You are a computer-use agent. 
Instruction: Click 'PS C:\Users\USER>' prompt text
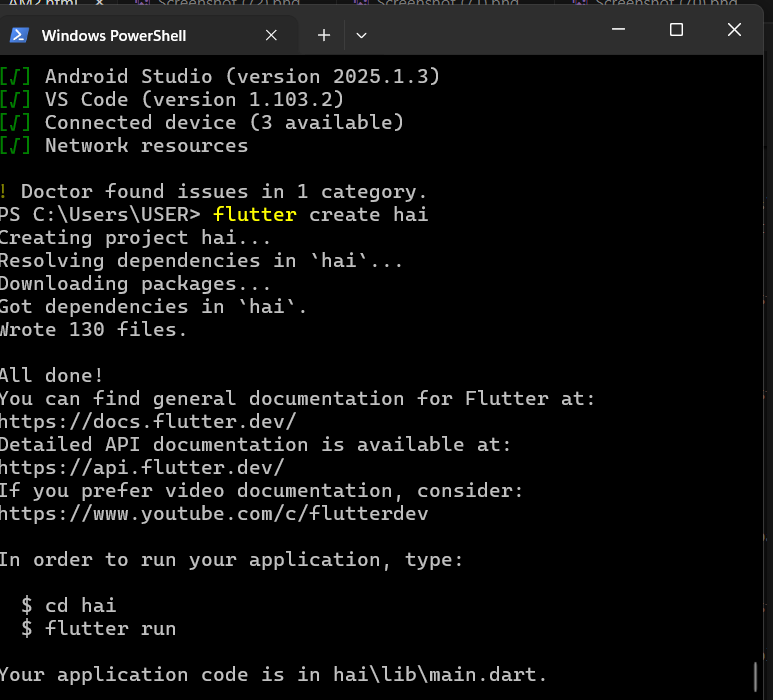(x=100, y=214)
